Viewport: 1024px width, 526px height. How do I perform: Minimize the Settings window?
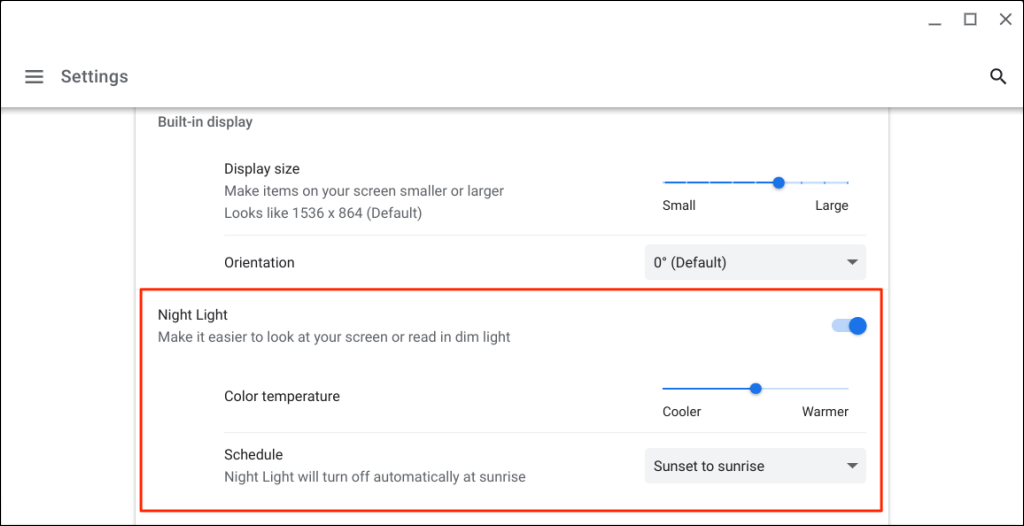coord(934,20)
